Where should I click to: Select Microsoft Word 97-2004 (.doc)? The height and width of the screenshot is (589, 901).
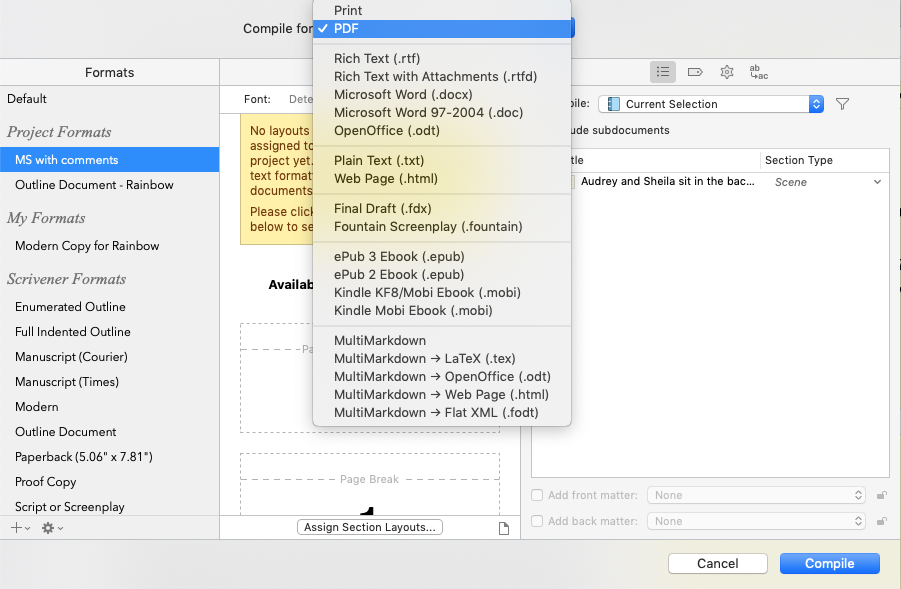tap(442, 113)
